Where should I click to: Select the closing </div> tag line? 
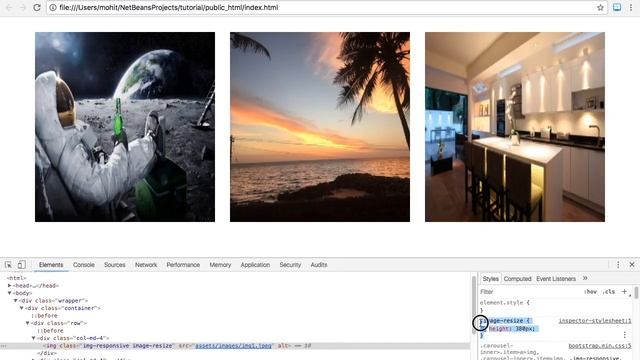coord(47,353)
